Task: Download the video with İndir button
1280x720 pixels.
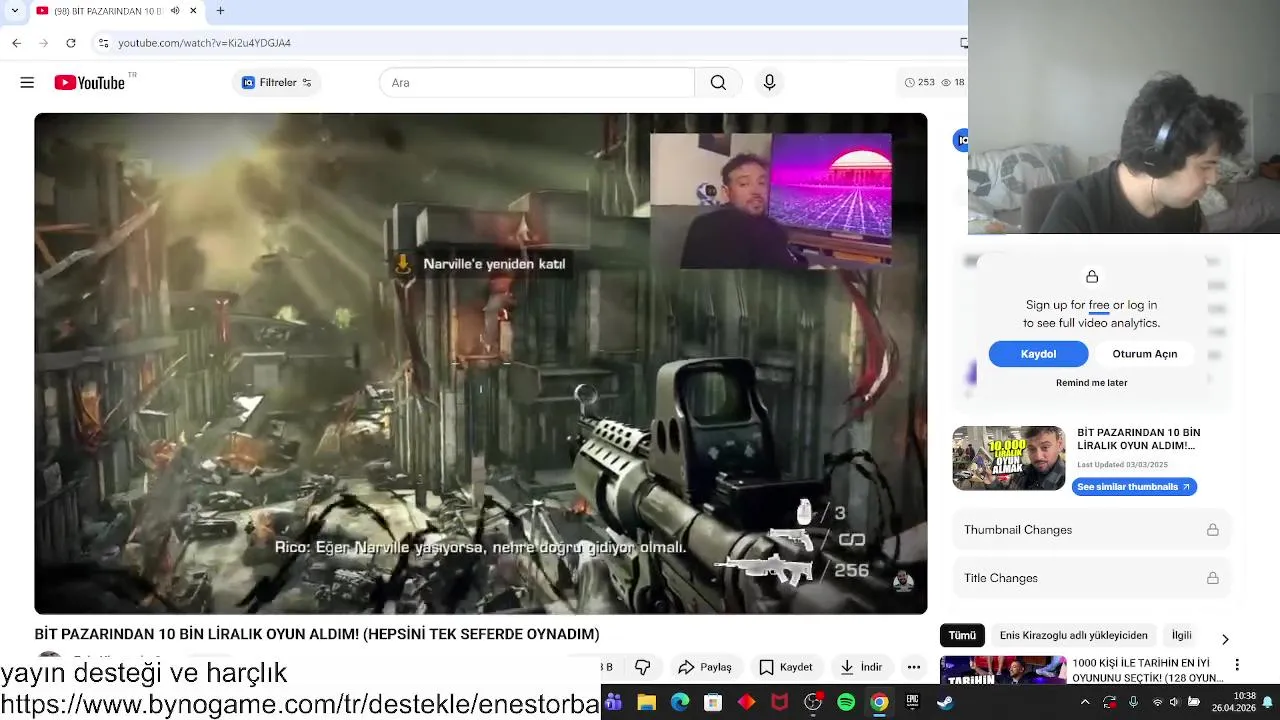Action: click(x=861, y=667)
